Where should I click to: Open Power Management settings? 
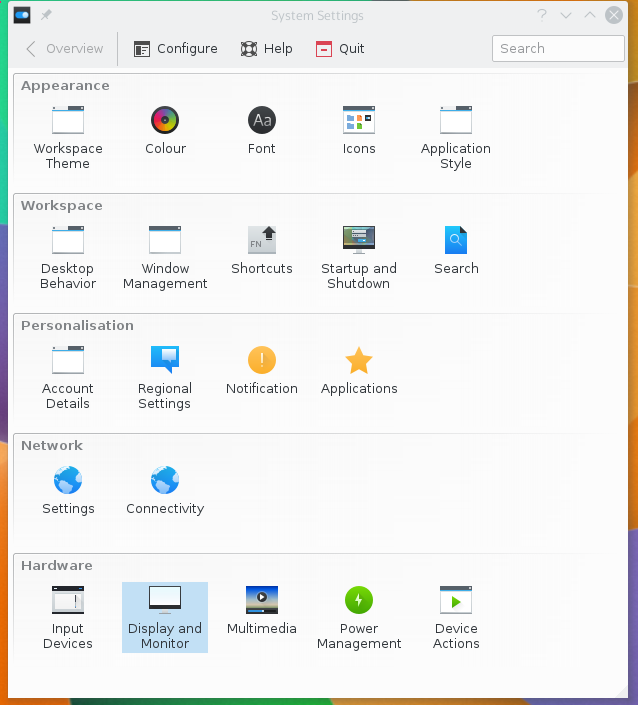pyautogui.click(x=359, y=618)
